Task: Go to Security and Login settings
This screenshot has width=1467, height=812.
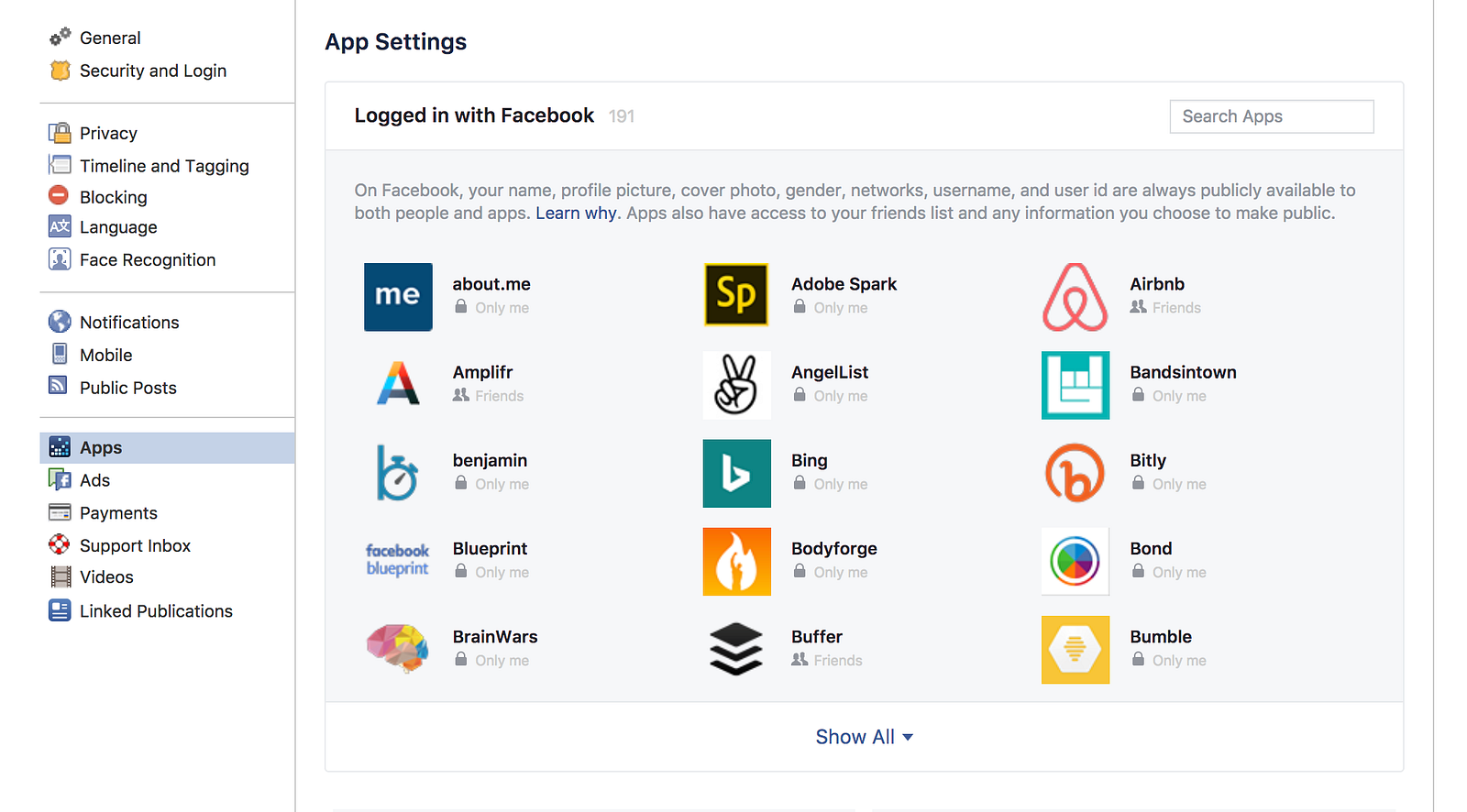Action: pyautogui.click(x=152, y=71)
